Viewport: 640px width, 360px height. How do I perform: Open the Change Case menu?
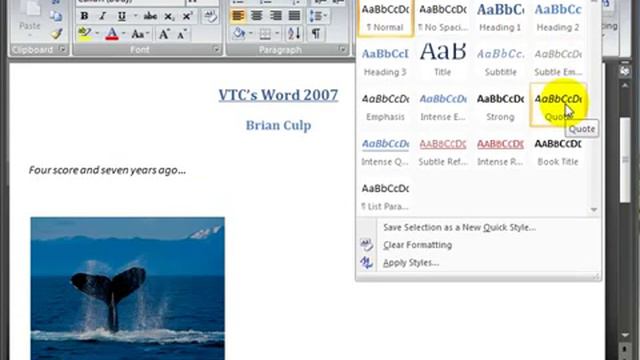[140, 34]
